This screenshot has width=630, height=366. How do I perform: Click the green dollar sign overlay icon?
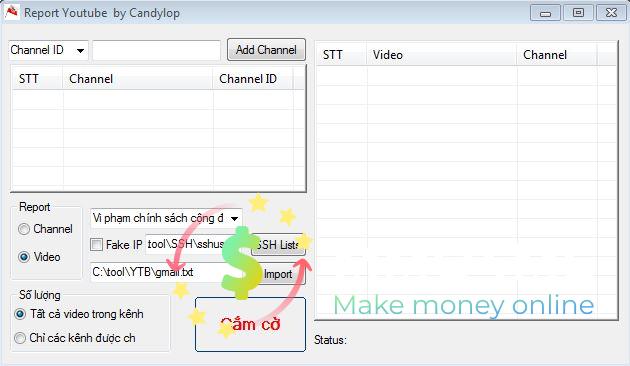click(241, 263)
